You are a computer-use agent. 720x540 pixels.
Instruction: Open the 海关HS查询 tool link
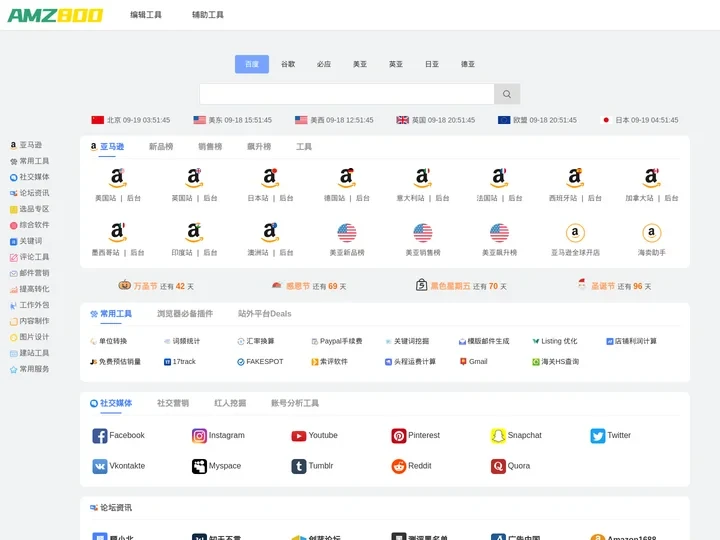point(555,362)
